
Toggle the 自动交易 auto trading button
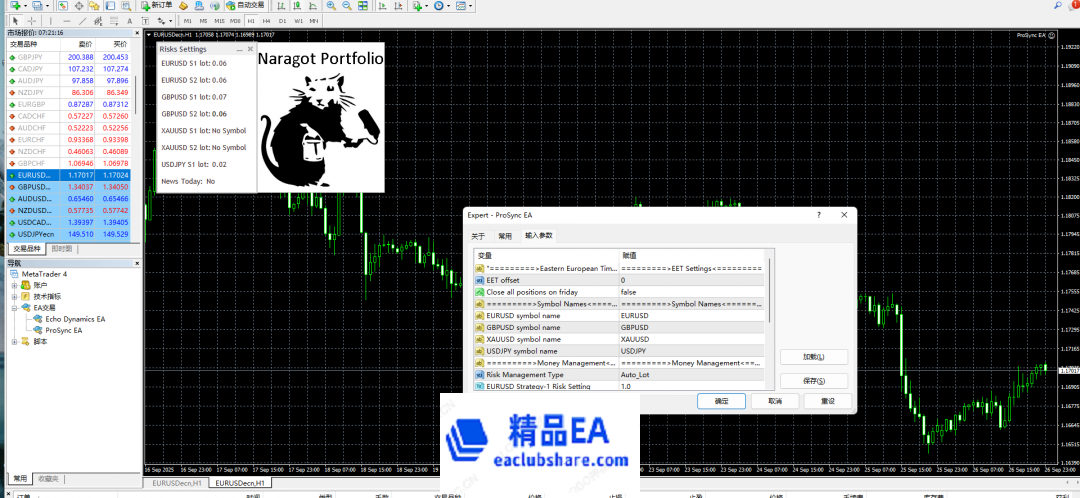coord(245,6)
